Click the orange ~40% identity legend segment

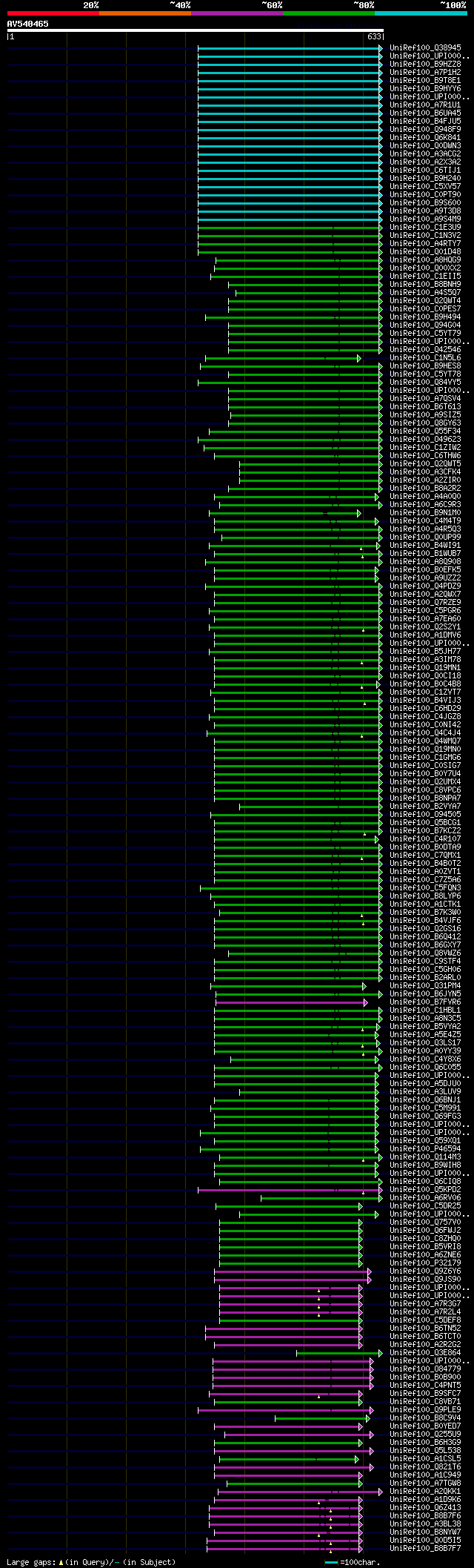(x=145, y=13)
